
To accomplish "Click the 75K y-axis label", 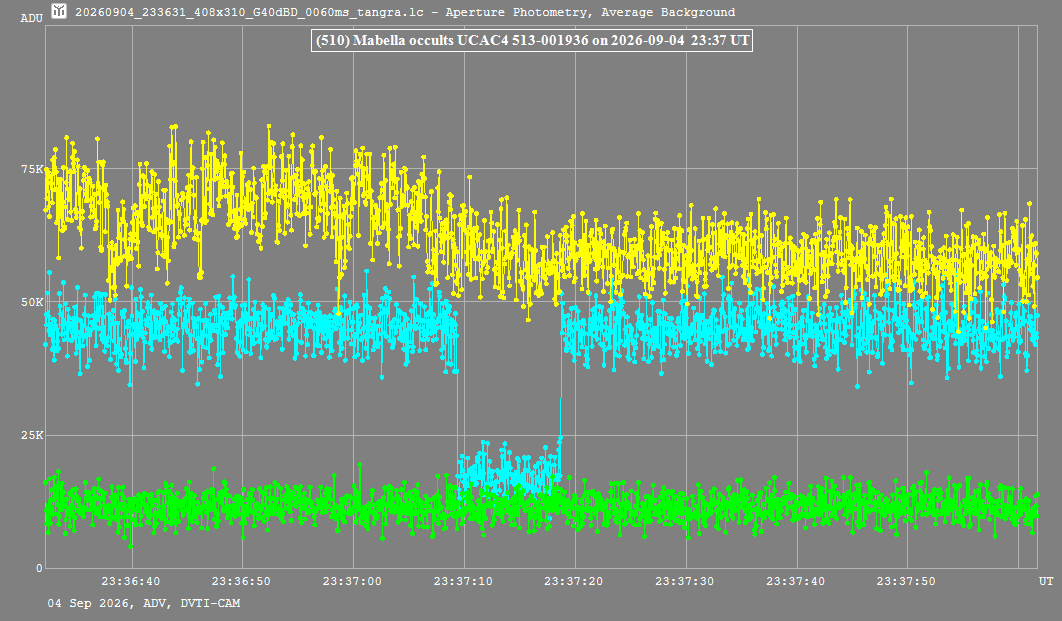I will tap(32, 169).
